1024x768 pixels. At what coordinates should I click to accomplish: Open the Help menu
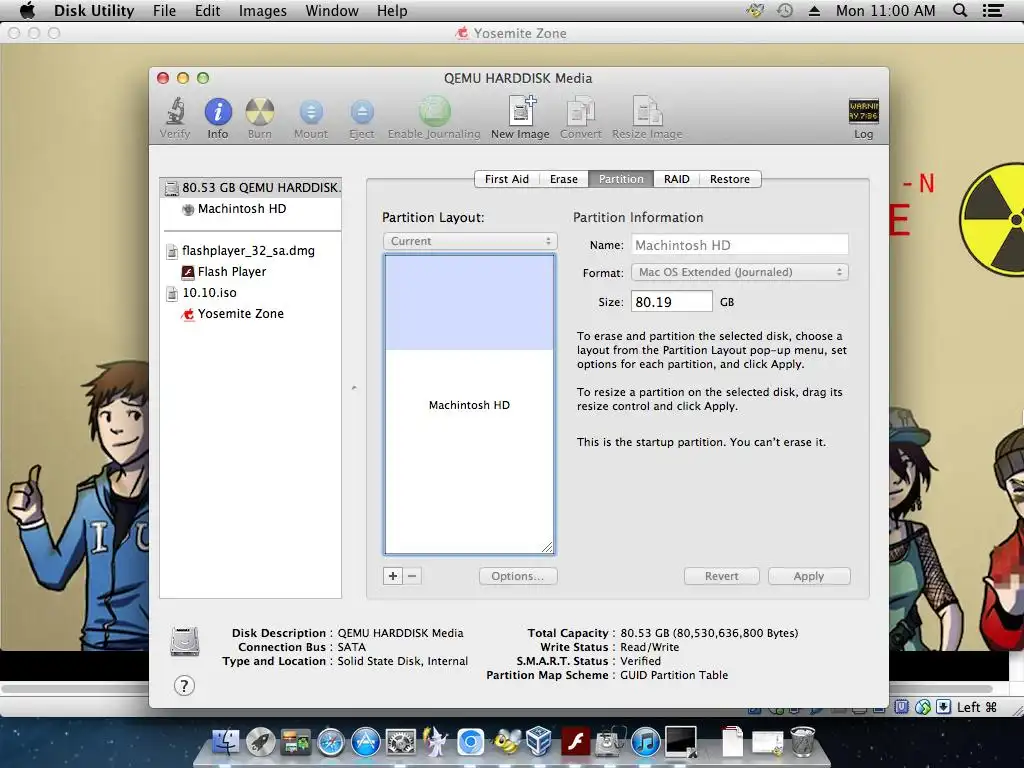[x=392, y=10]
